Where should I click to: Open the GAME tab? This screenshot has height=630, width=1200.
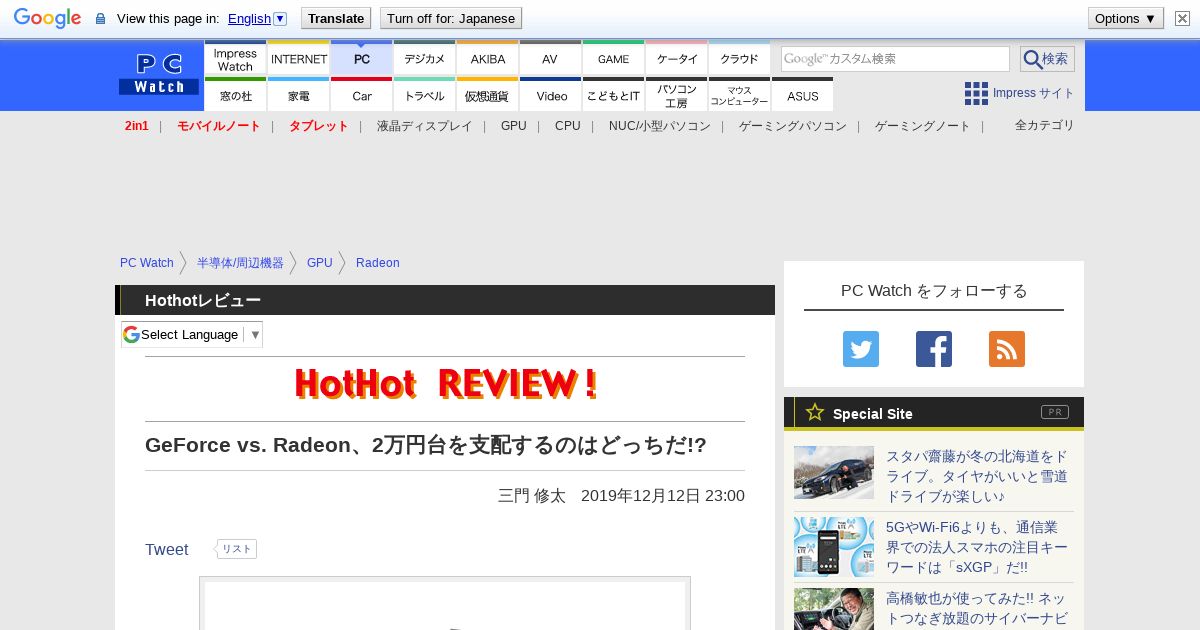click(x=613, y=58)
